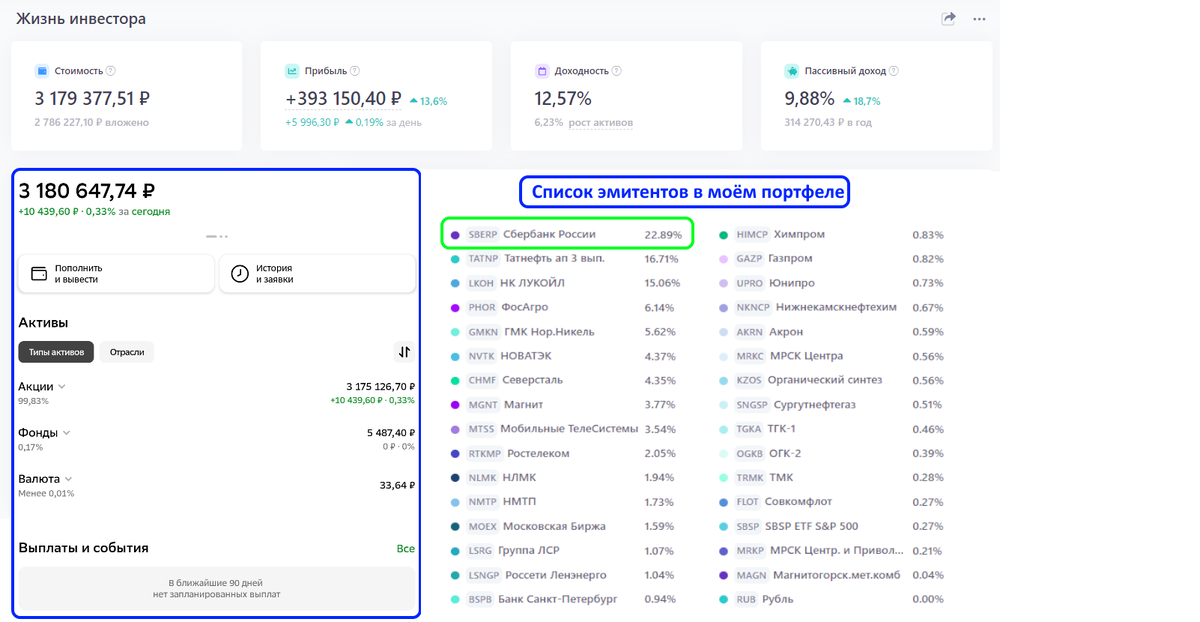Image resolution: width=1200 pixels, height=622 pixels.
Task: Click the 22.89% share of Сбербанк
Action: pos(663,235)
